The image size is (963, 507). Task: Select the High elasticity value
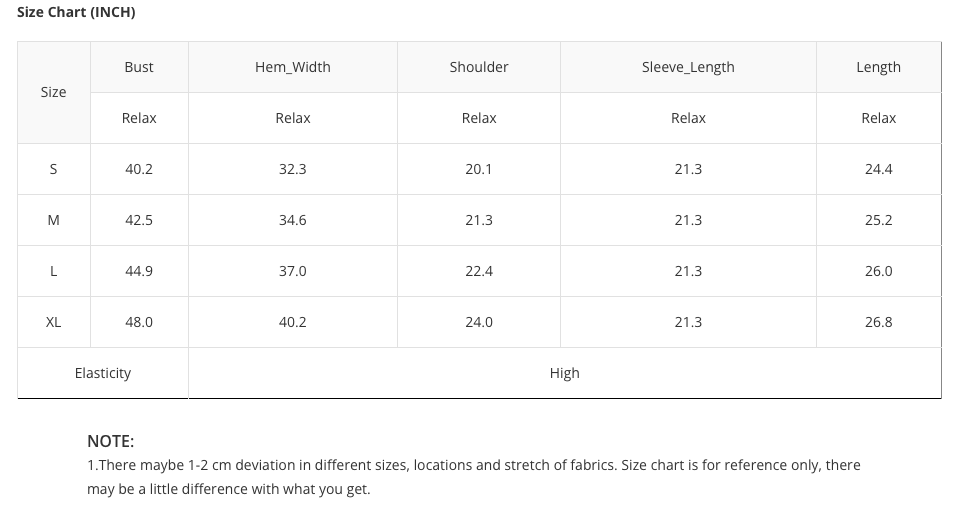(564, 373)
